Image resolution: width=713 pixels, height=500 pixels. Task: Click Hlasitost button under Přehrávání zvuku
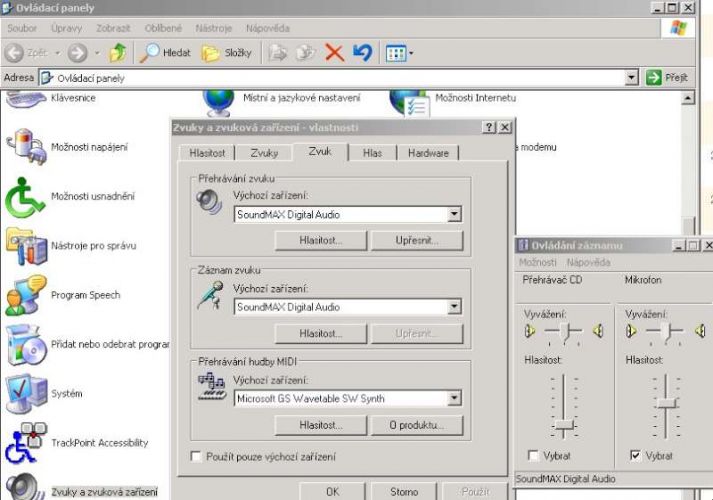pos(321,240)
